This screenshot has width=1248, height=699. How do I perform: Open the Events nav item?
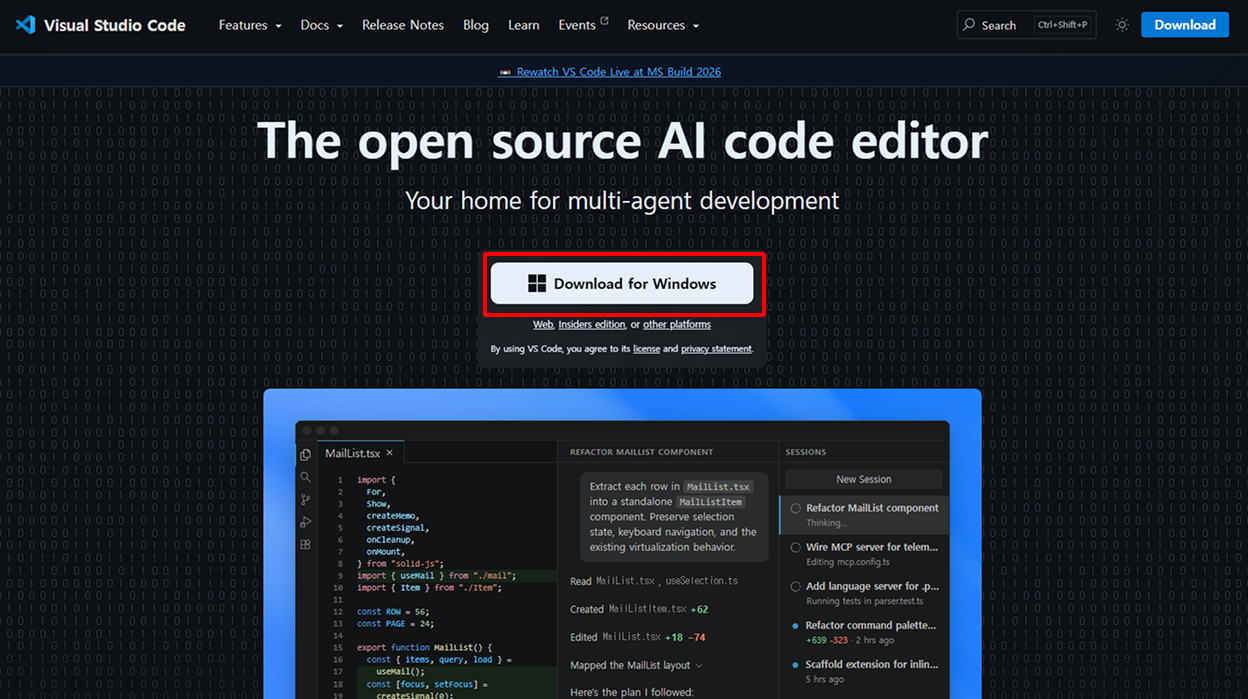point(577,25)
